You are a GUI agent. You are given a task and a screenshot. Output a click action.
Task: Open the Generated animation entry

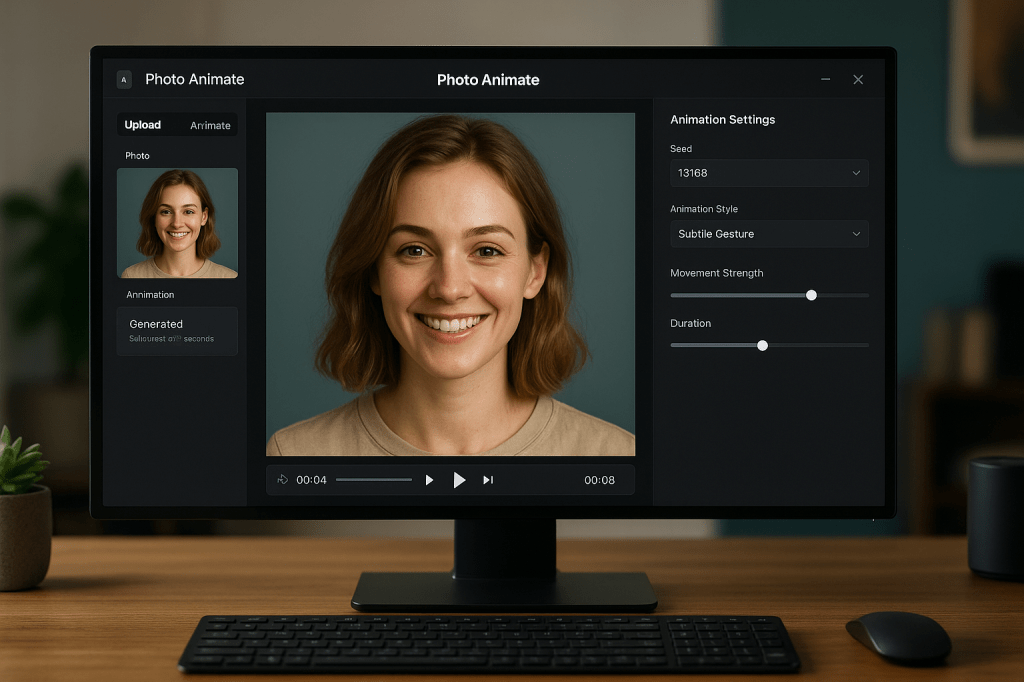pos(177,331)
